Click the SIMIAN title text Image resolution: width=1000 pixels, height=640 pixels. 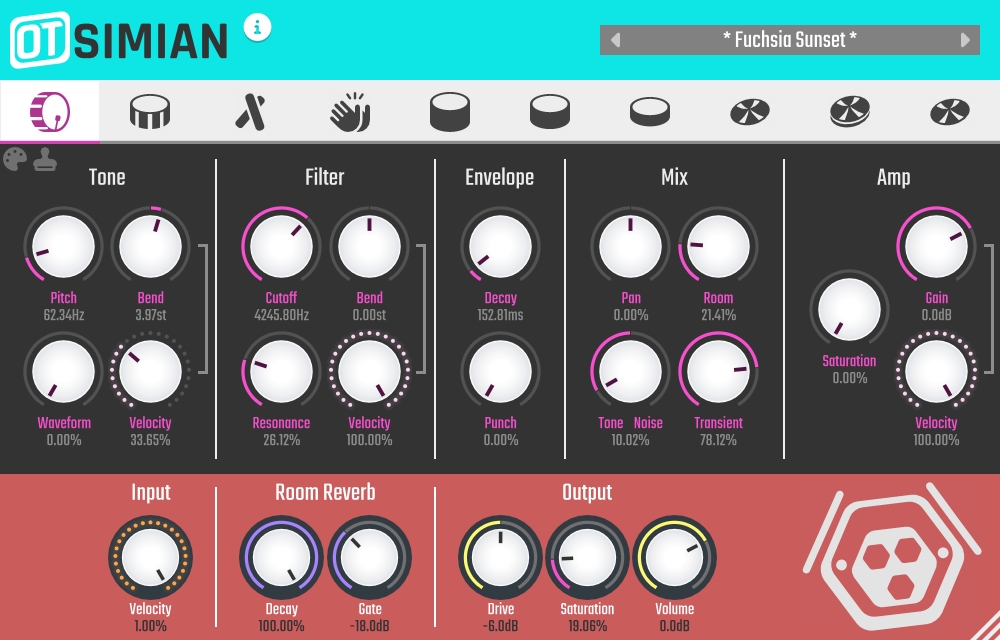coord(151,41)
